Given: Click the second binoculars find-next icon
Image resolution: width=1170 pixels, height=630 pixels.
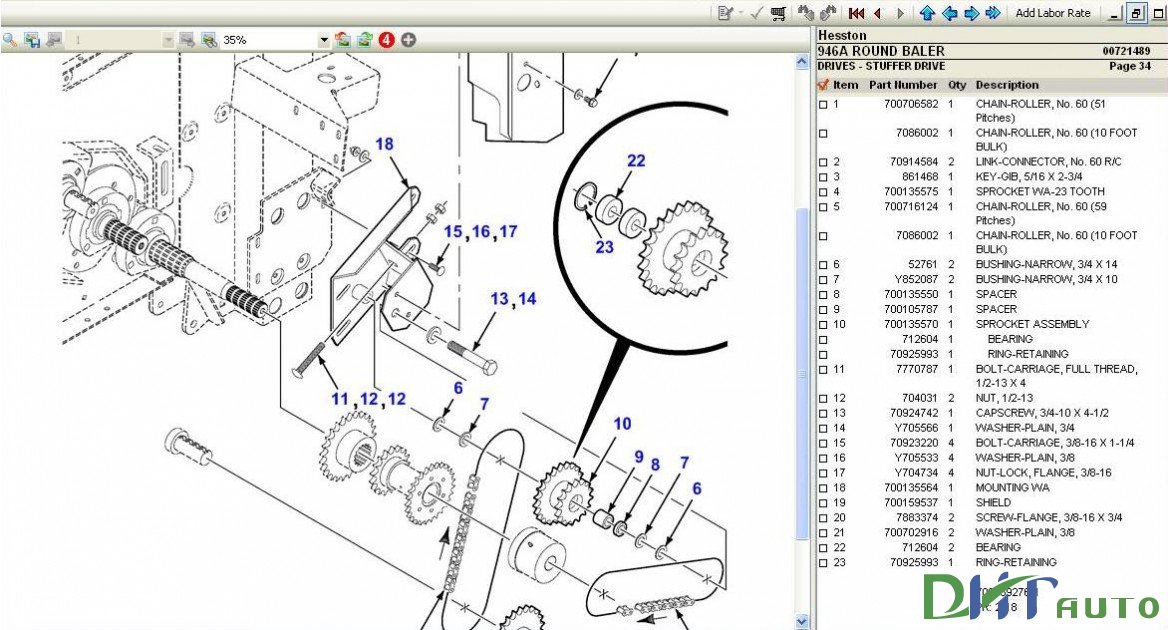Looking at the screenshot, I should click(828, 13).
